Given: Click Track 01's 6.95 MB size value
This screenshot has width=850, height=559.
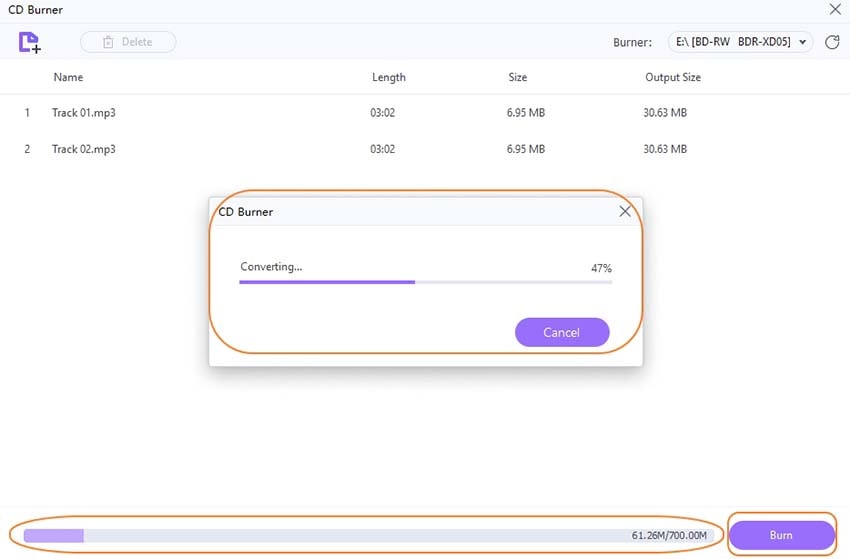Looking at the screenshot, I should [526, 113].
